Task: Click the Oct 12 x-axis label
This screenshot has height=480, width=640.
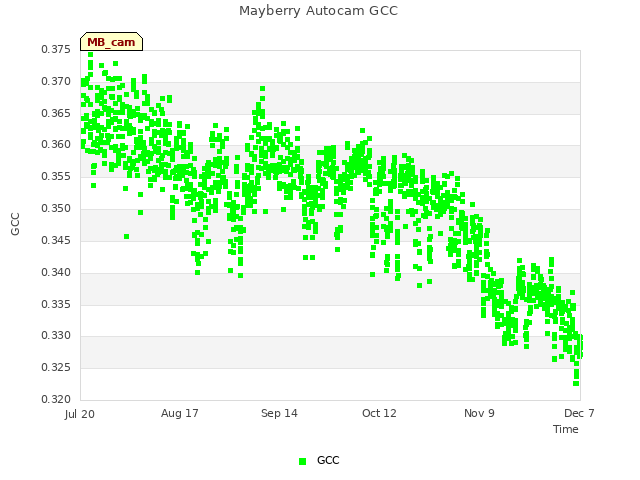Action: [379, 413]
